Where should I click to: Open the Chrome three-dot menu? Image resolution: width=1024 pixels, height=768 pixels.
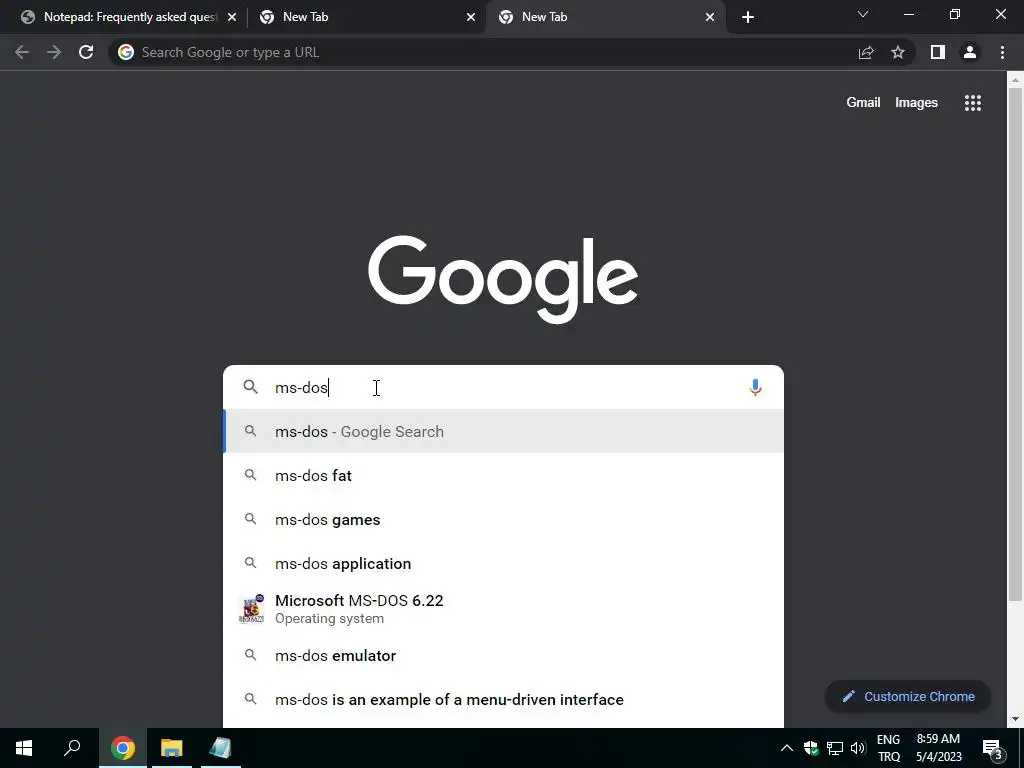[1002, 52]
